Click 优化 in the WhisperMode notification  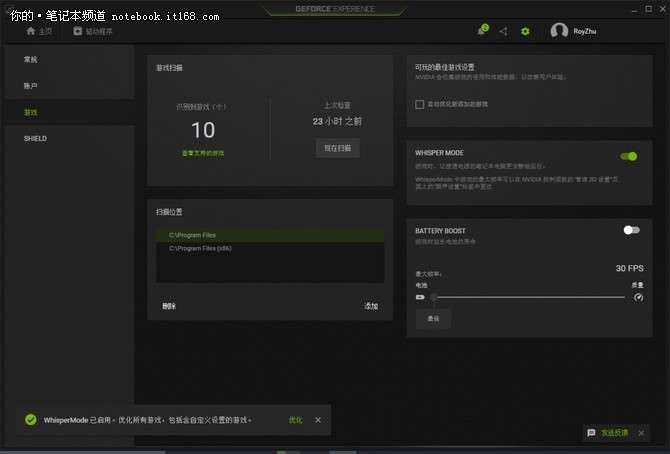pos(295,420)
